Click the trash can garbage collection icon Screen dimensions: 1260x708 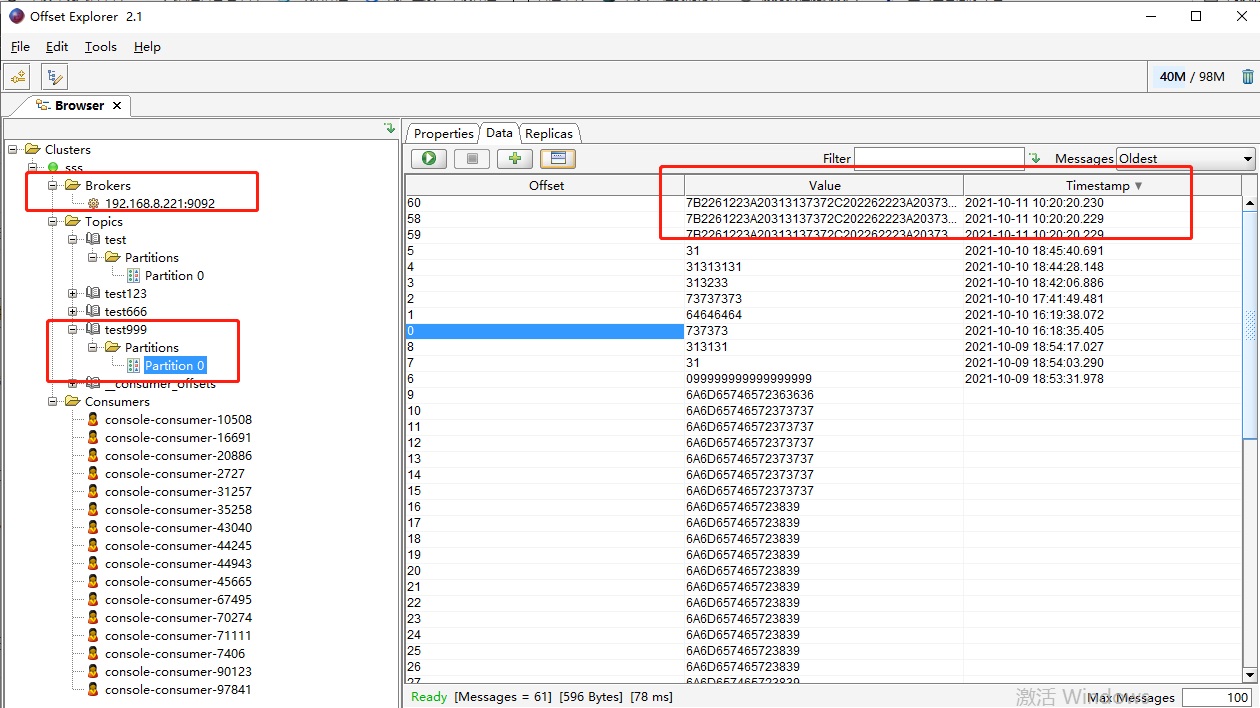1247,76
